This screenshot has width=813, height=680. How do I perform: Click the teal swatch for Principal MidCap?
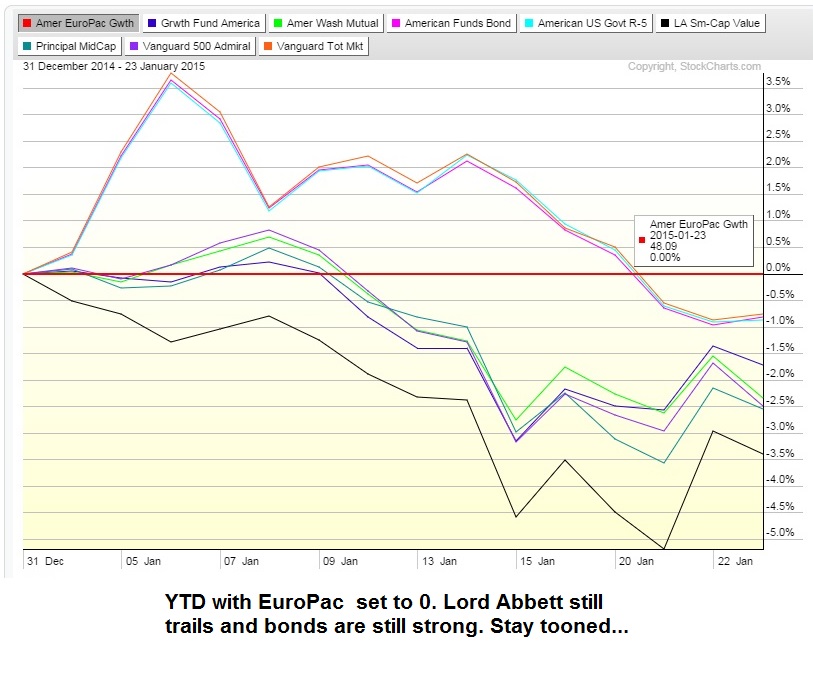(27, 46)
